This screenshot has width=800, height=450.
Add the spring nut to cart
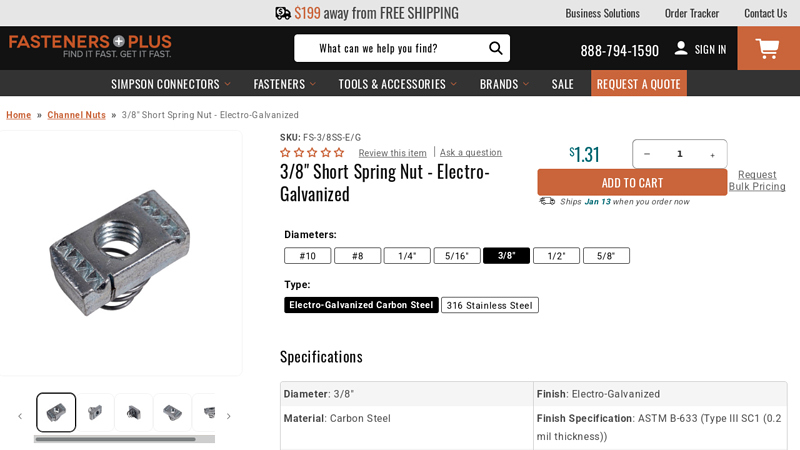coord(632,183)
